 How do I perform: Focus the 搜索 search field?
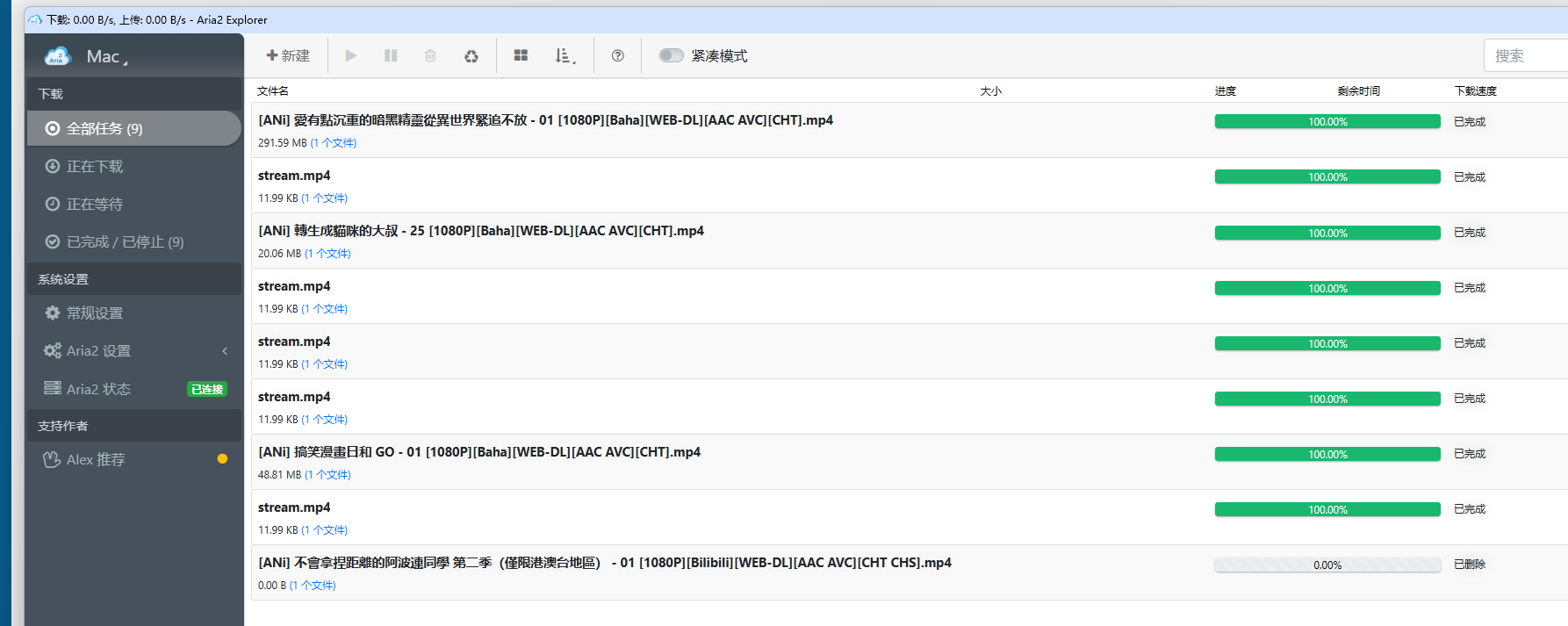tap(1526, 55)
